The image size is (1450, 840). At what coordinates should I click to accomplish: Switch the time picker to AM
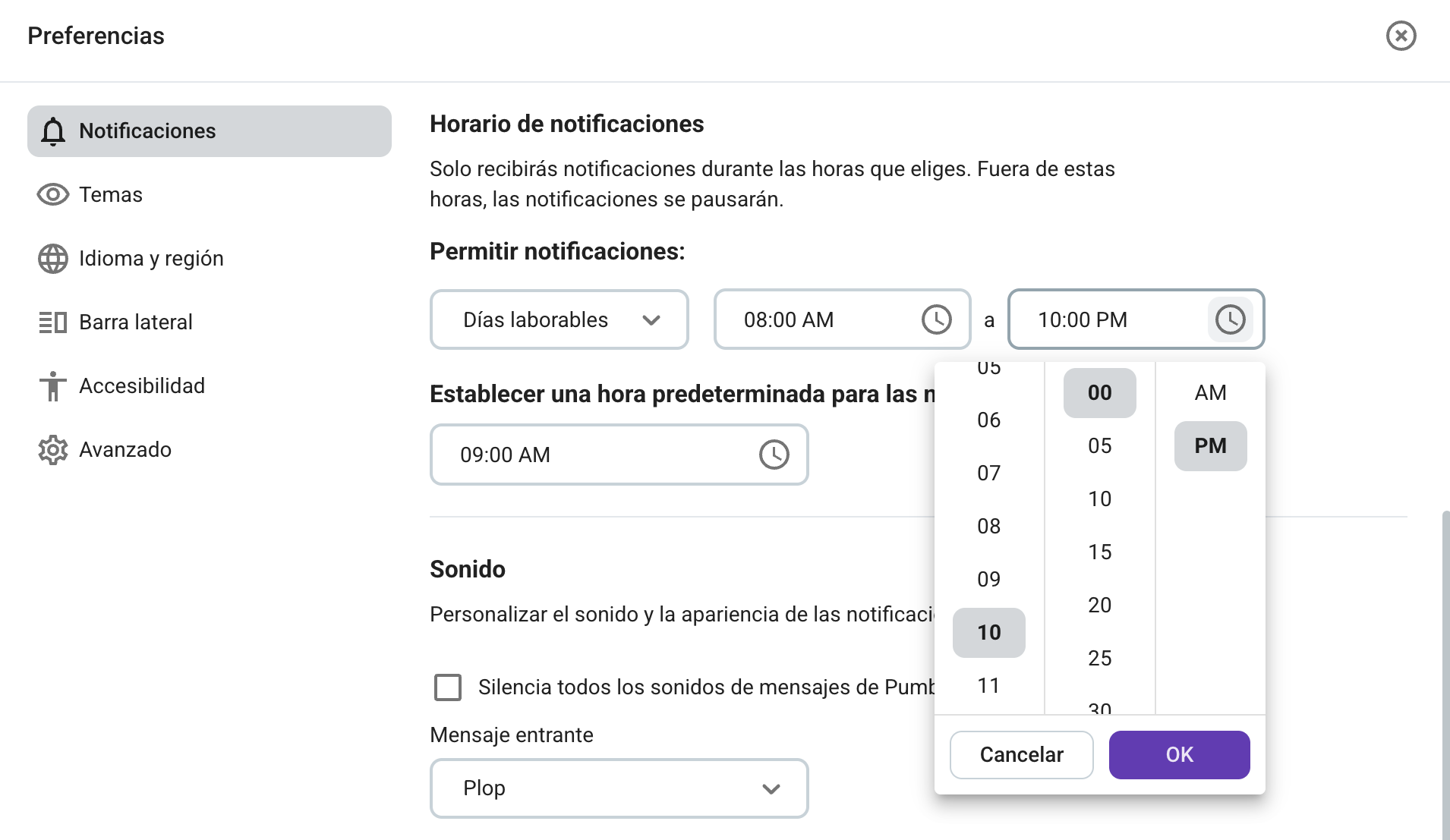[x=1210, y=392]
